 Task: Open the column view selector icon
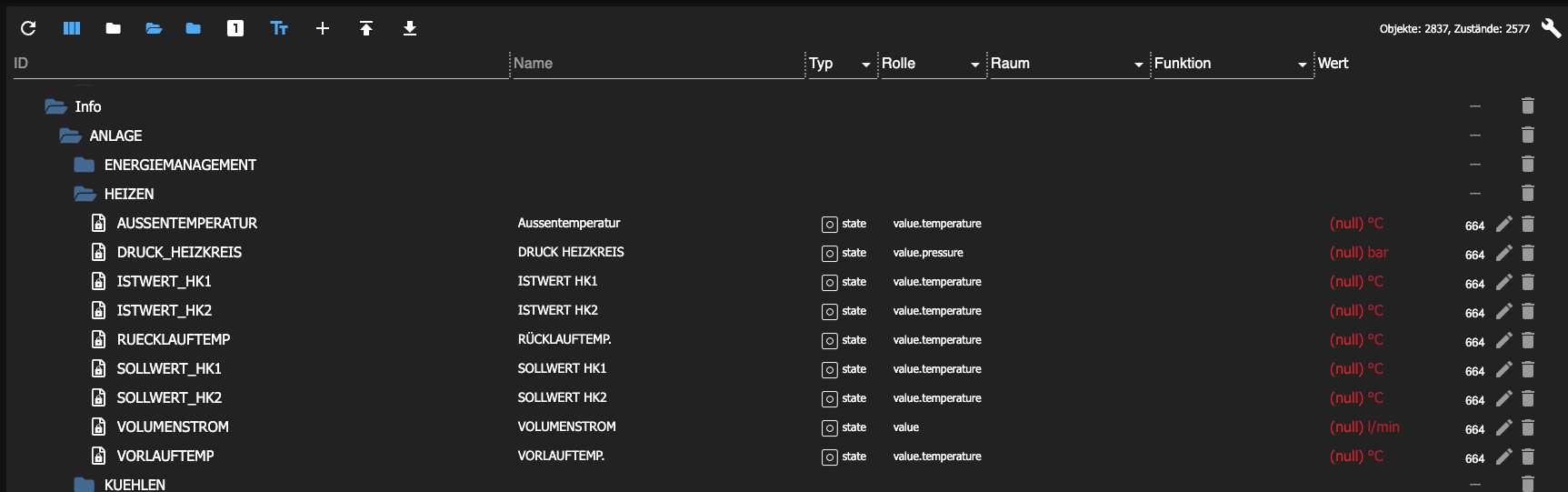coord(72,28)
